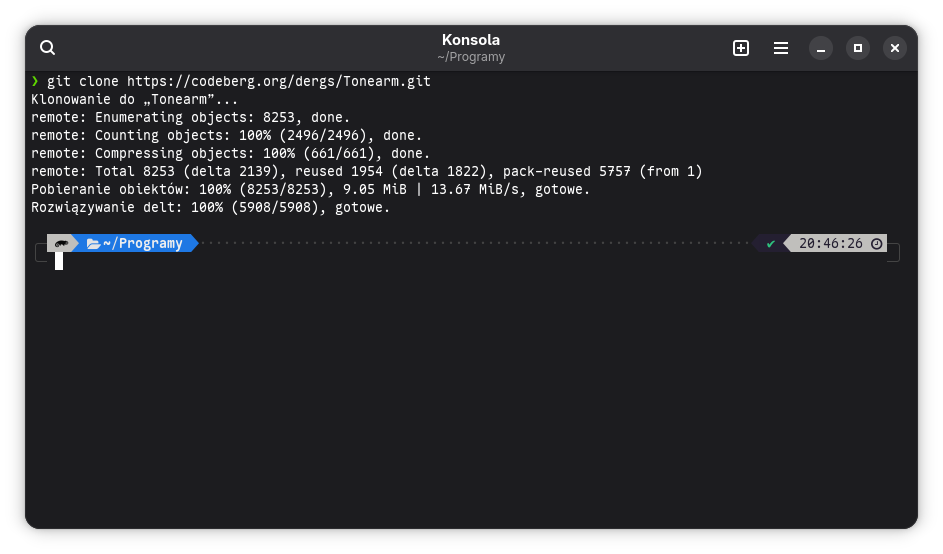This screenshot has width=943, height=554.
Task: Click the green checkmark status icon
Action: pos(770,243)
